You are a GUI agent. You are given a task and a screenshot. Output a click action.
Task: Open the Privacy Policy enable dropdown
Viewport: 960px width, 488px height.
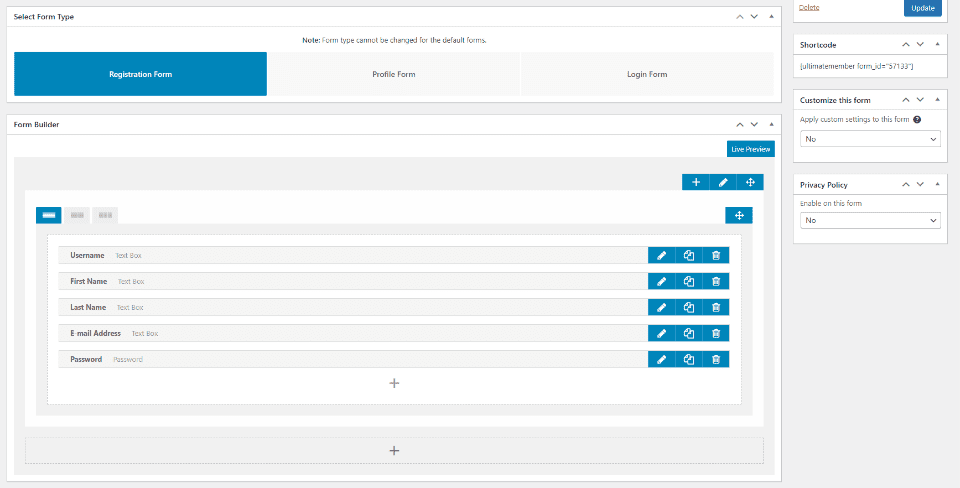870,220
